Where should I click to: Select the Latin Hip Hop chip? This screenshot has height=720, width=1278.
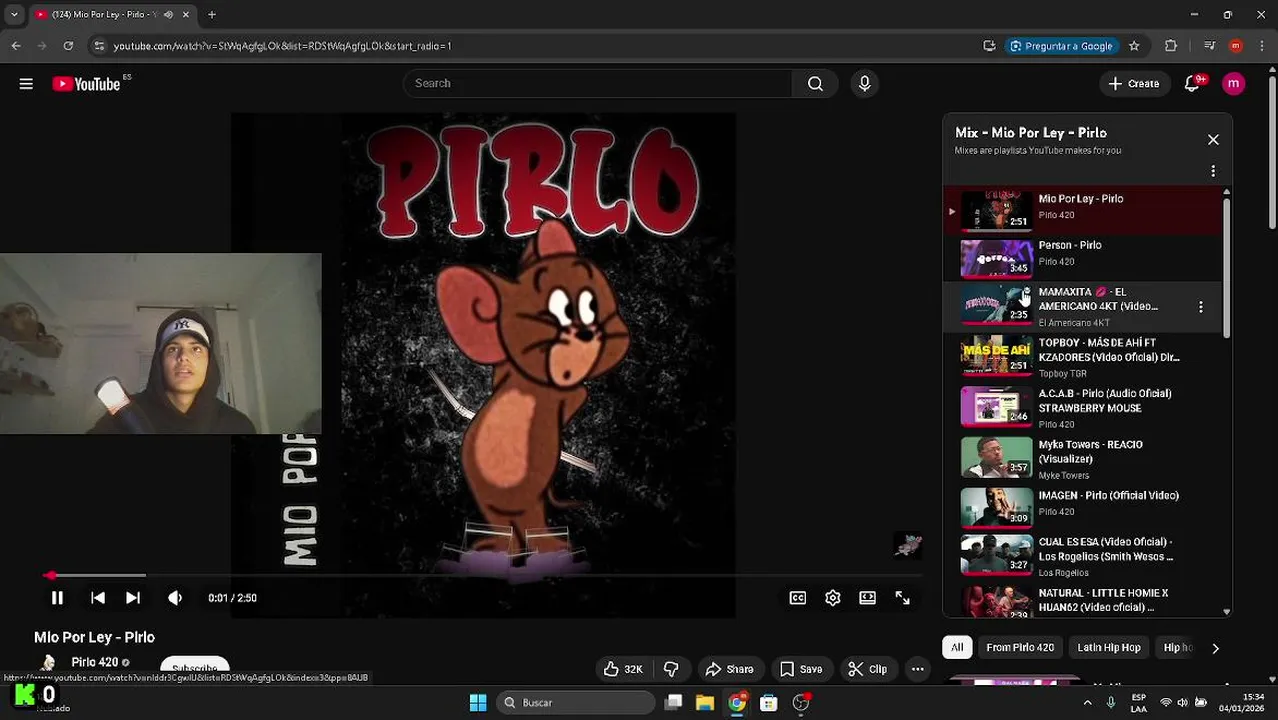[1108, 648]
